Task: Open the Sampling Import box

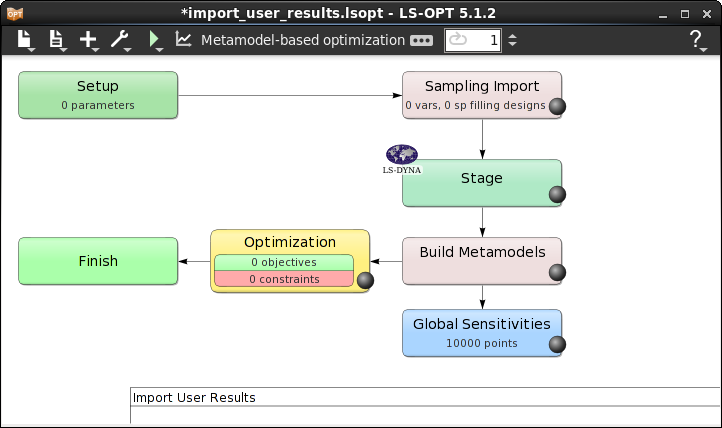Action: point(482,95)
